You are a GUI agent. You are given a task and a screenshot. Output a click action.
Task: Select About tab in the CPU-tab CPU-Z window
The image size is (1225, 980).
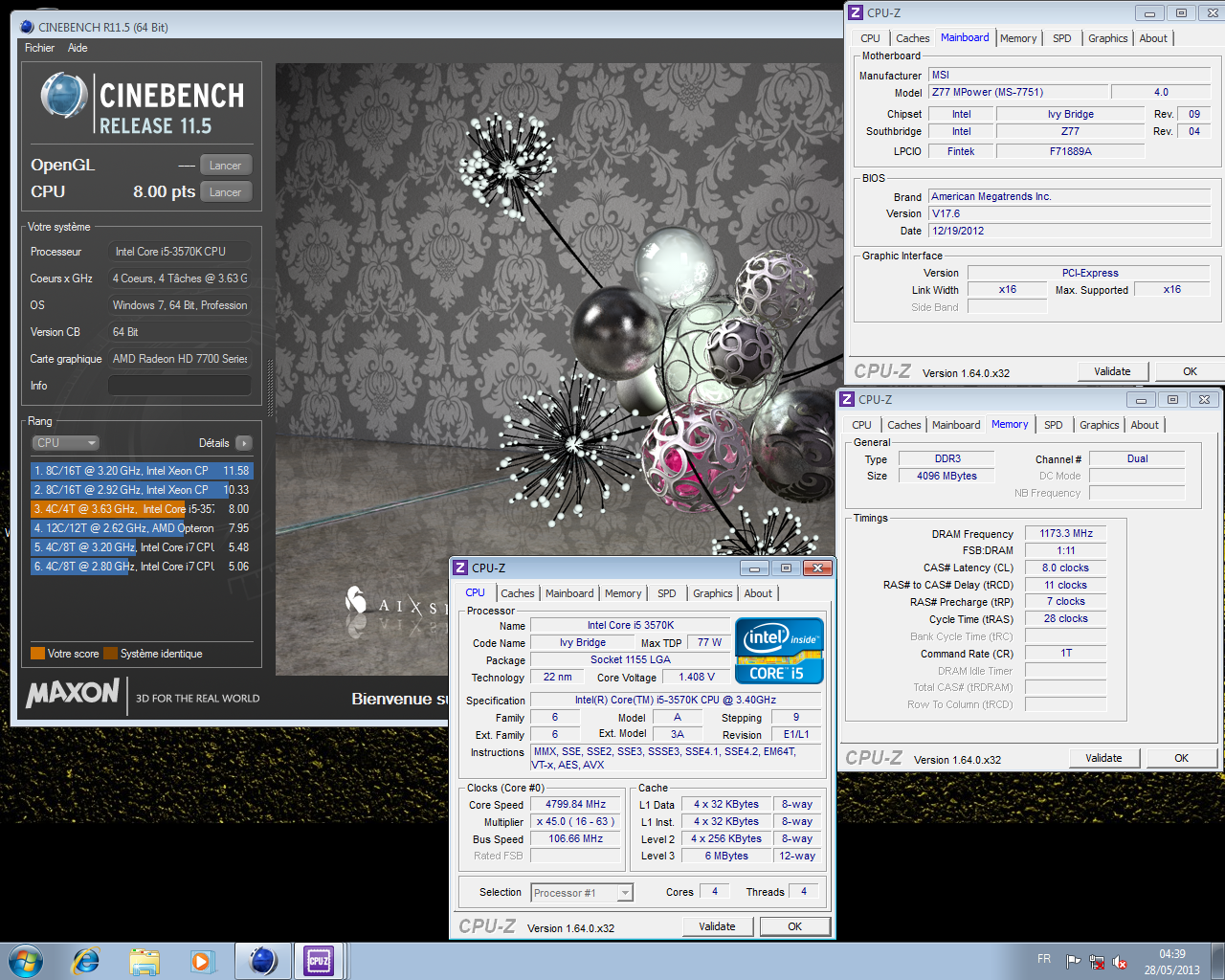point(758,593)
